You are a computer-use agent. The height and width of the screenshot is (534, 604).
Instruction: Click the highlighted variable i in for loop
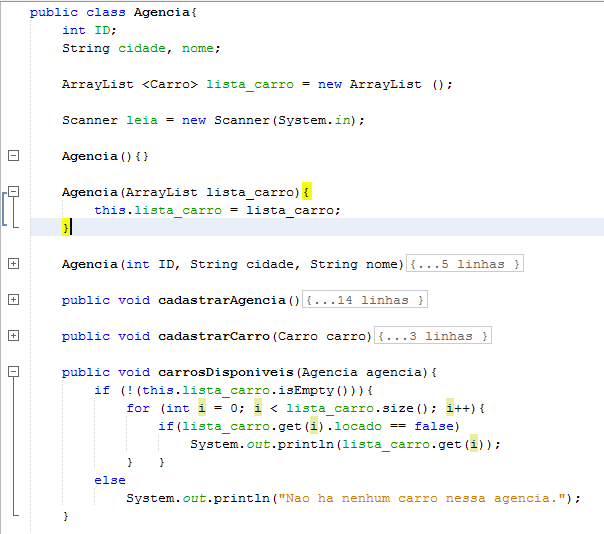click(x=202, y=408)
